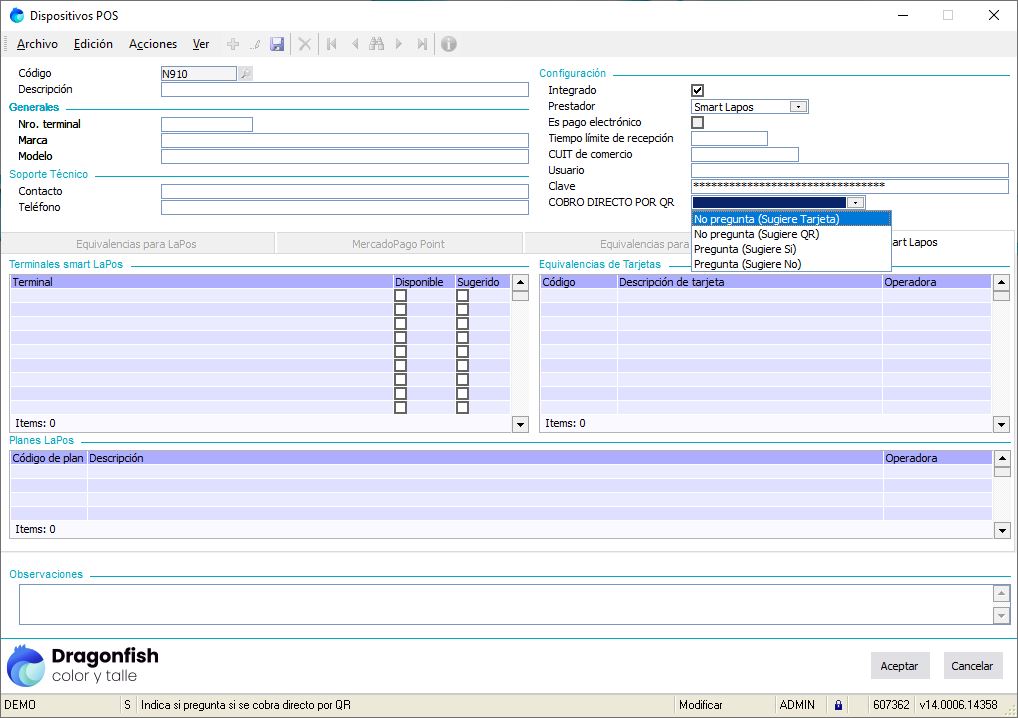1018x718 pixels.
Task: Jump to last record toolbar icon
Action: coord(422,44)
